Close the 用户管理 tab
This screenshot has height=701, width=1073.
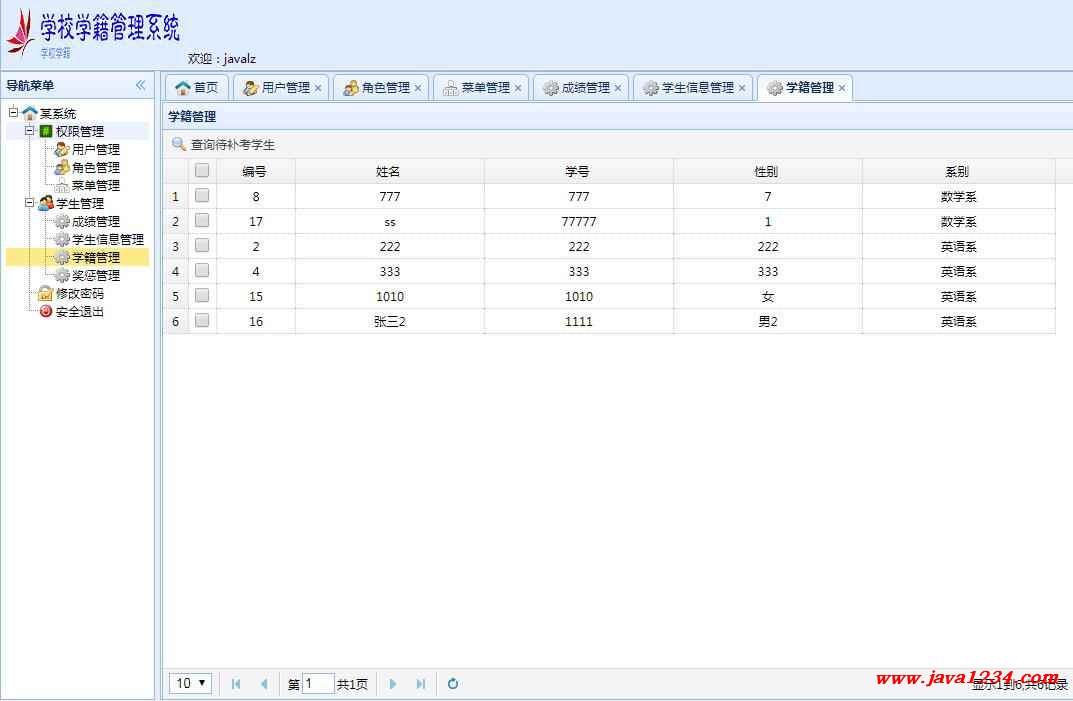click(x=318, y=88)
